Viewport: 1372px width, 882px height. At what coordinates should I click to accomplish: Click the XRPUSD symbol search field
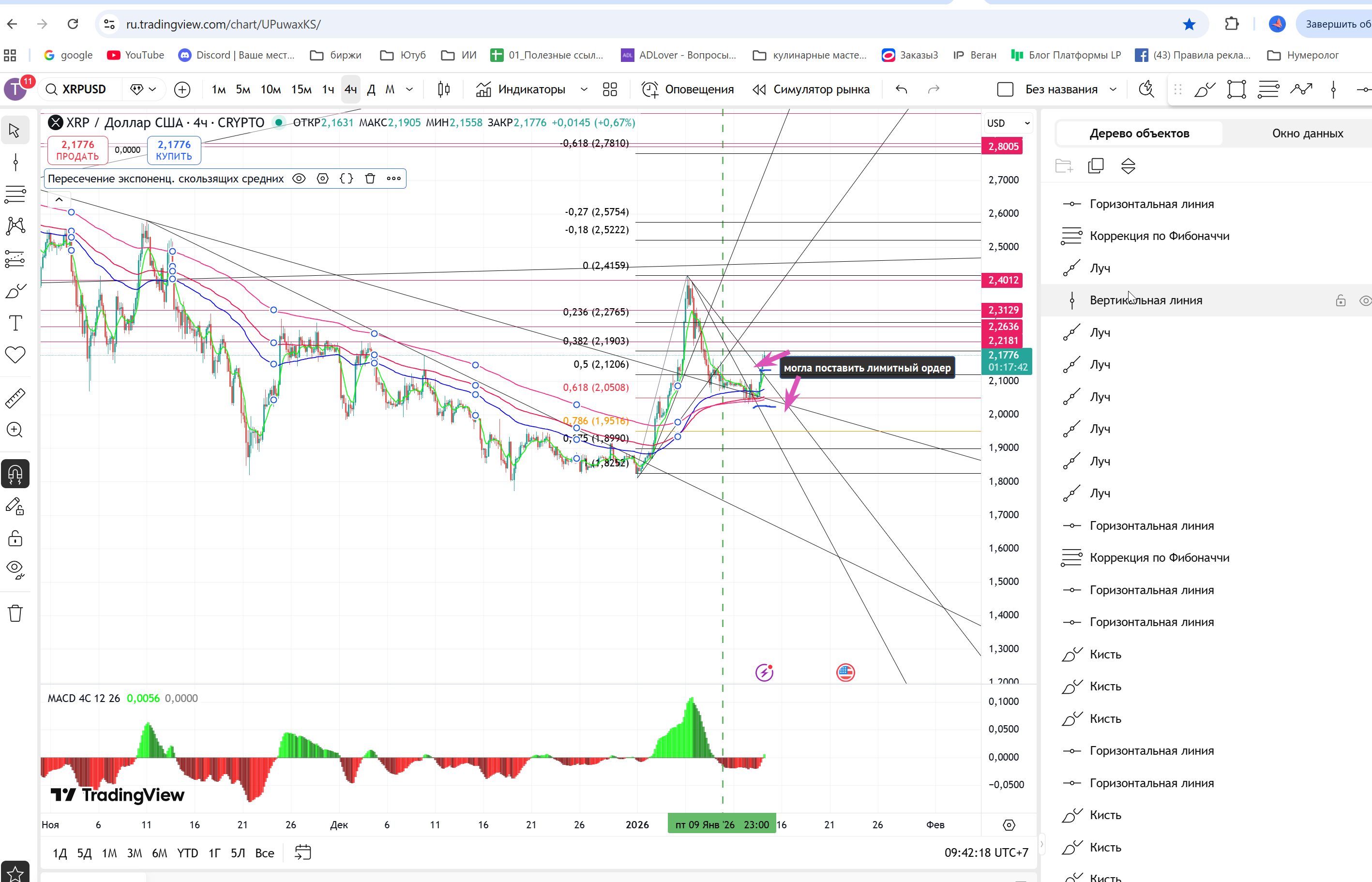[x=84, y=90]
